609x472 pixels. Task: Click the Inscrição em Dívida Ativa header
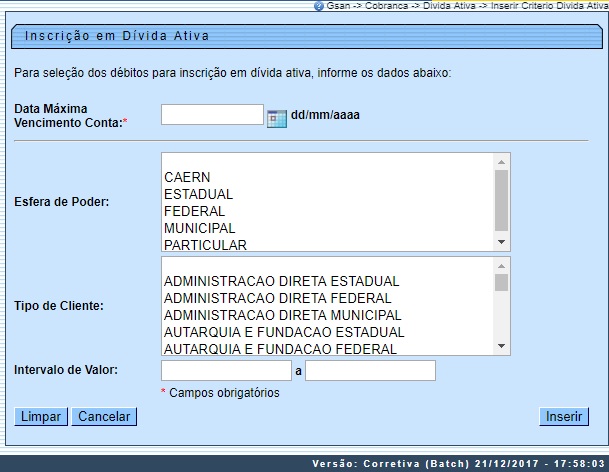[117, 36]
